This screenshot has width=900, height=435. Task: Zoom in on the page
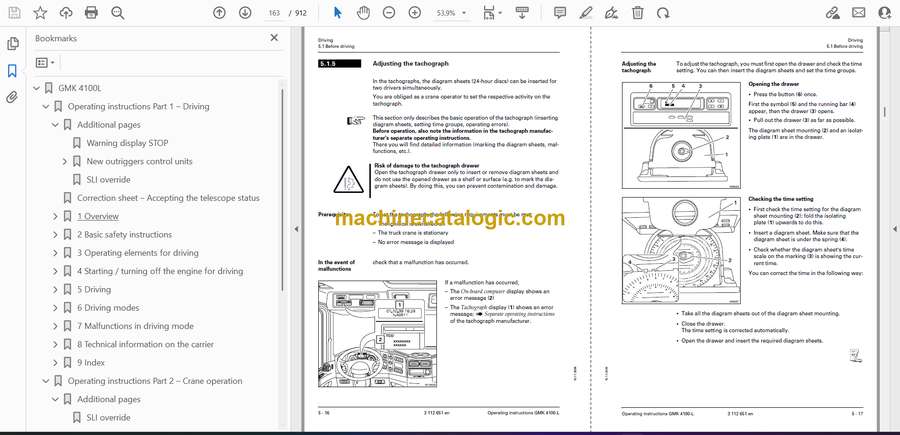[414, 13]
